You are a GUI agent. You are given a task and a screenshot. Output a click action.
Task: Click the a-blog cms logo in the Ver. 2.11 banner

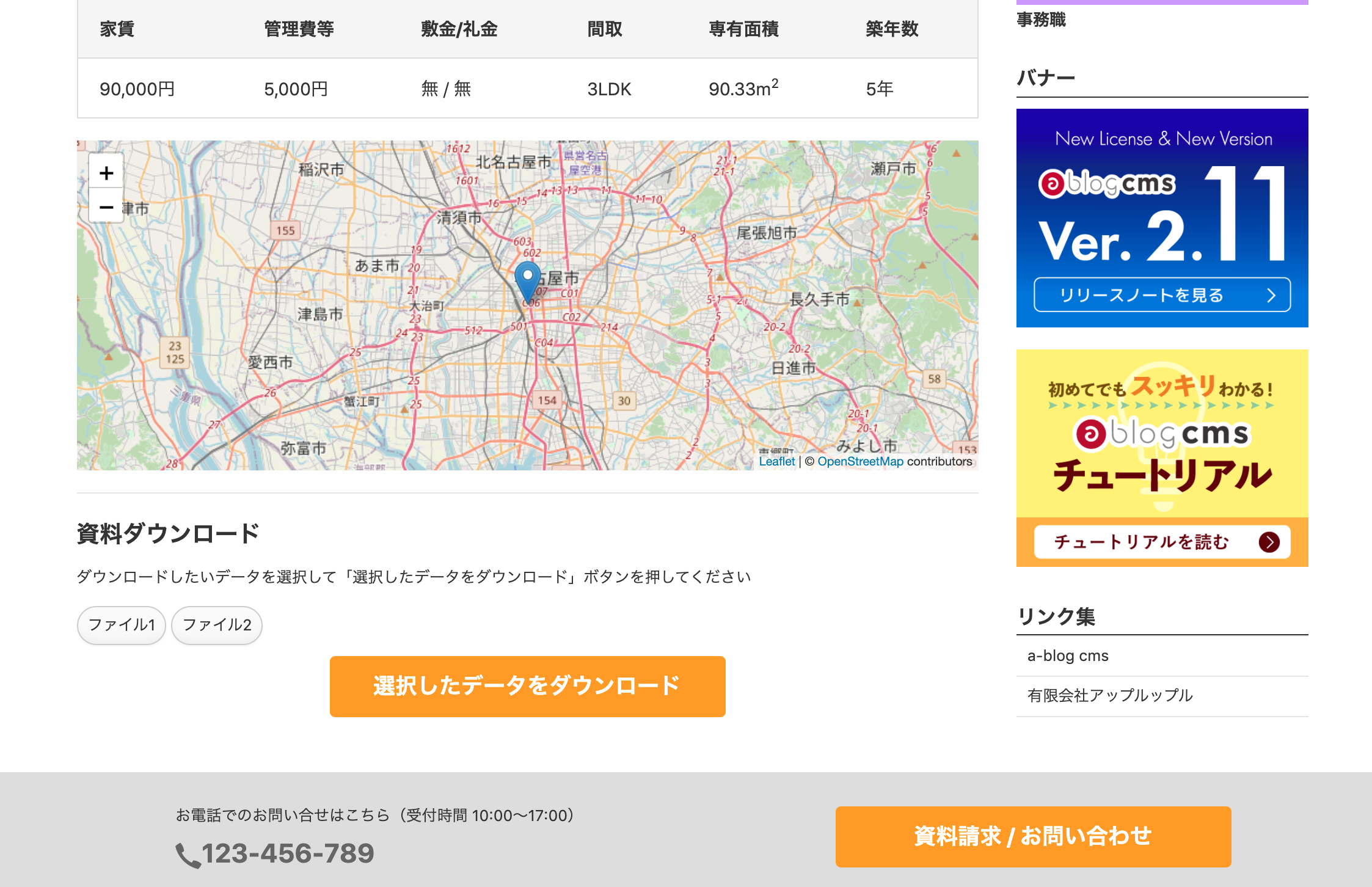(x=1106, y=183)
